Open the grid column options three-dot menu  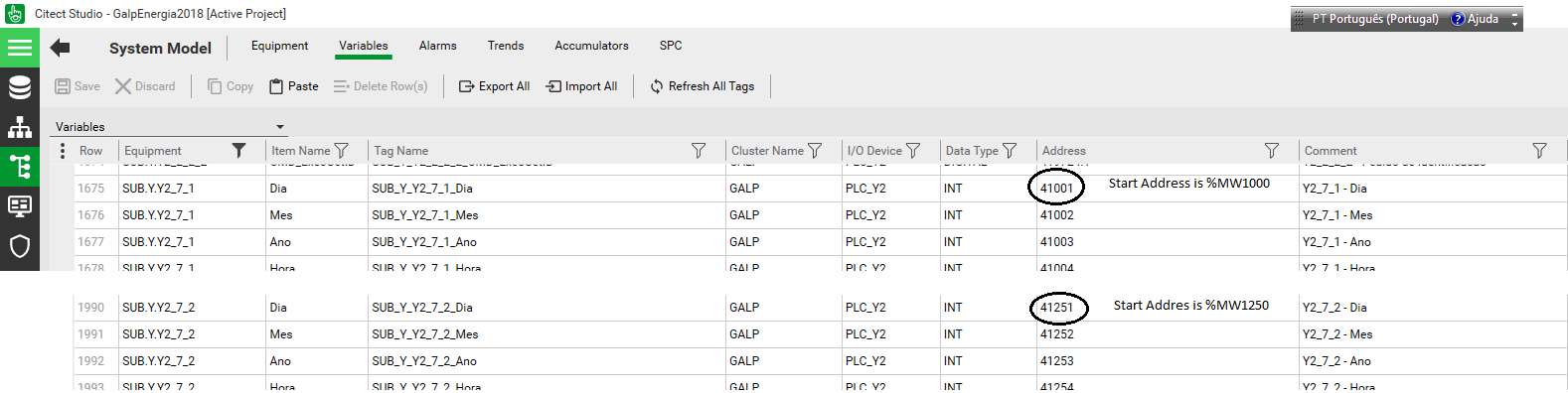pos(63,151)
